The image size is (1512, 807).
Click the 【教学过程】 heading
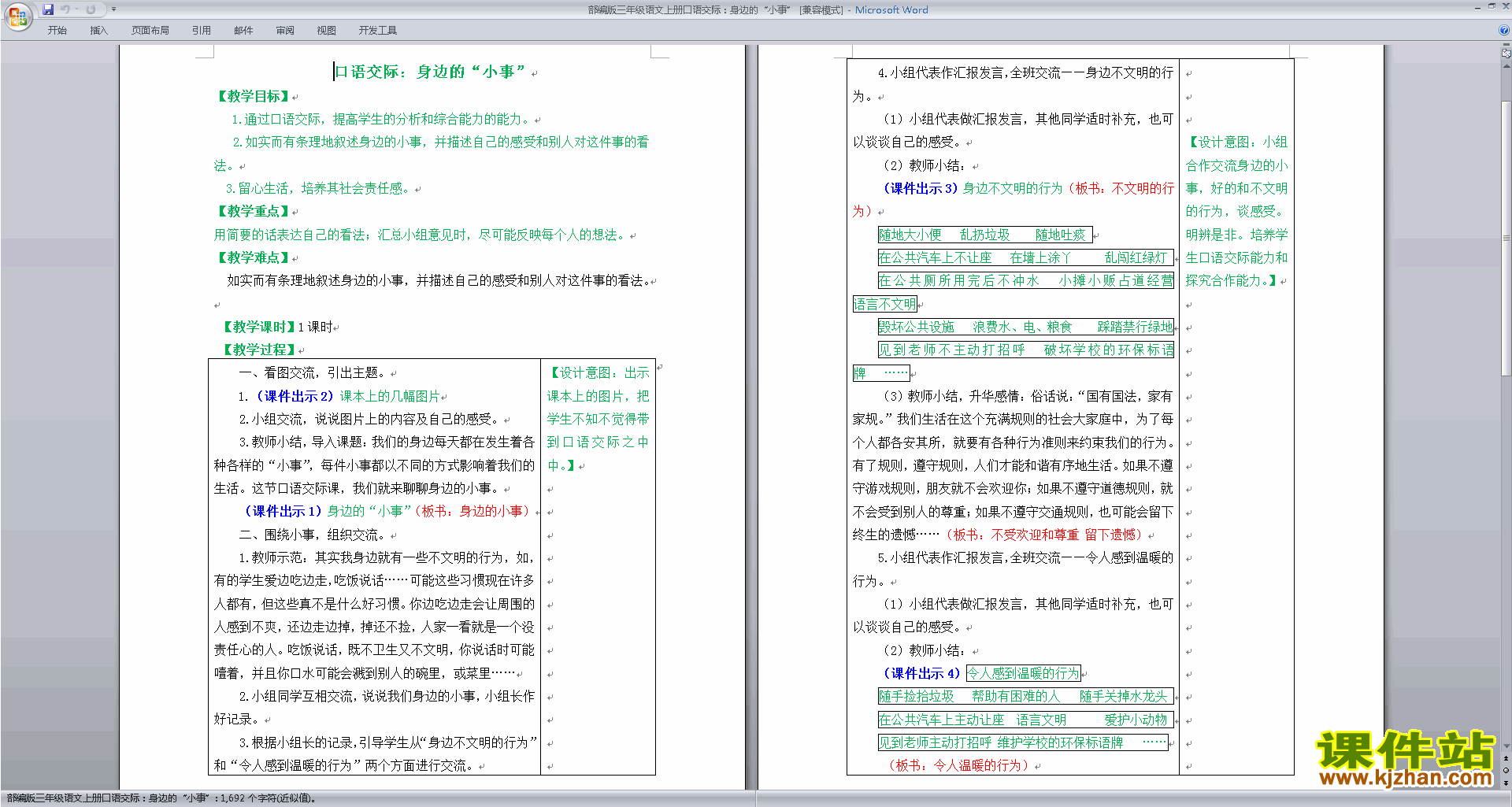click(258, 350)
